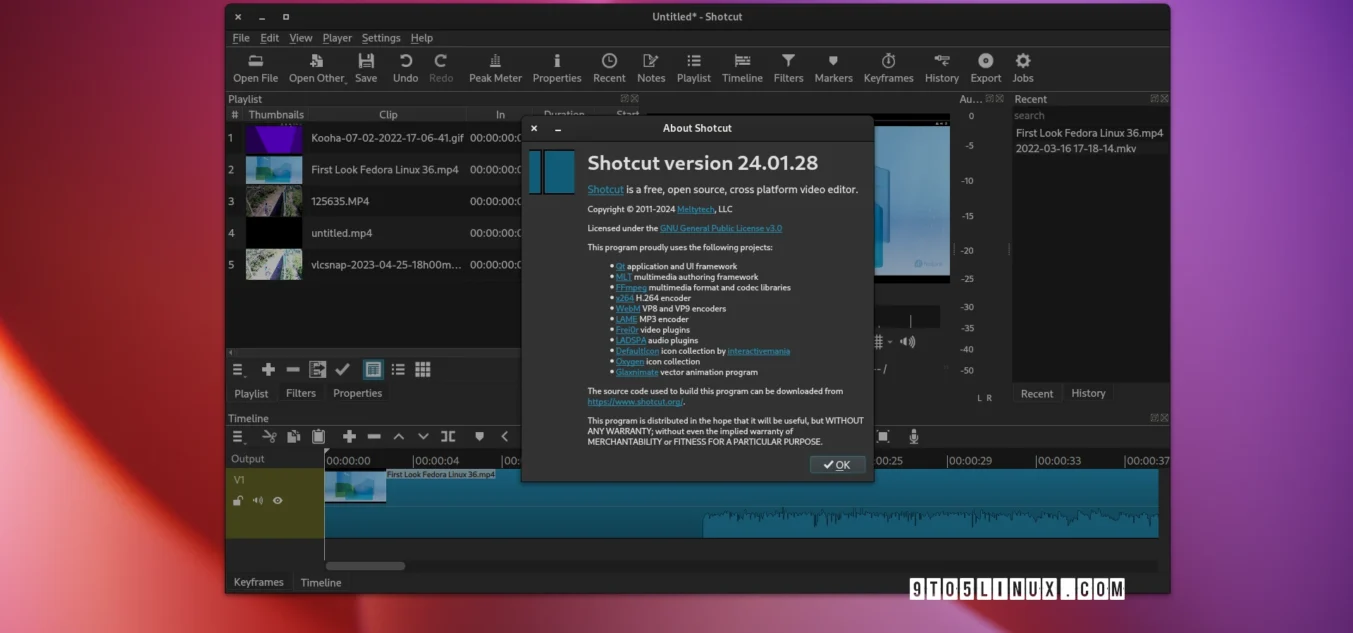
Task: Click the Recent panel search field
Action: tap(1089, 116)
